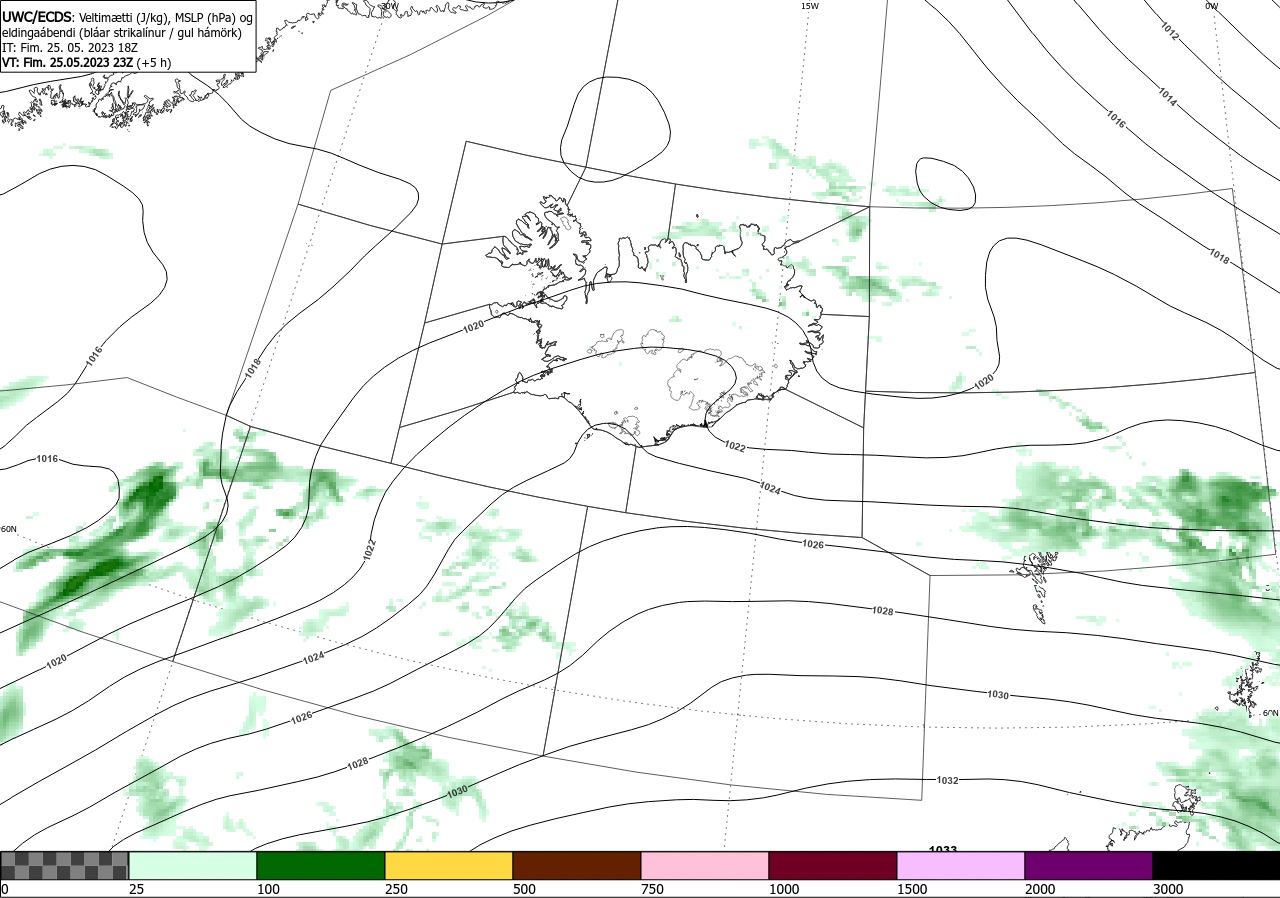Image resolution: width=1280 pixels, height=898 pixels.
Task: Click the "1000" legend value
Action: coord(785,889)
